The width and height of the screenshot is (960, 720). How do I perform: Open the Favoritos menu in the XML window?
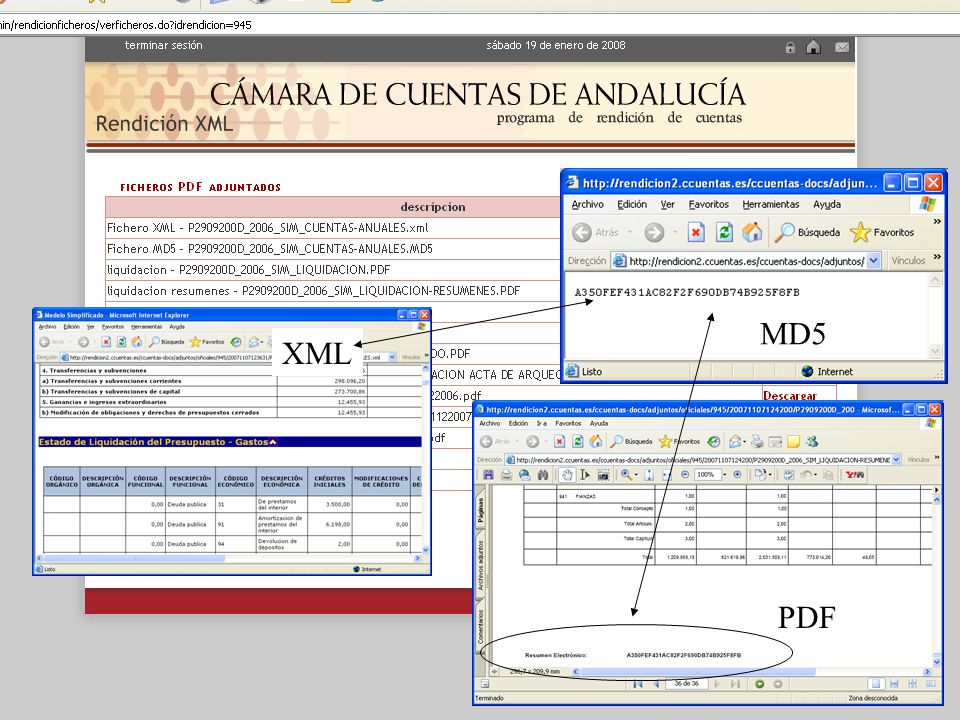click(113, 327)
